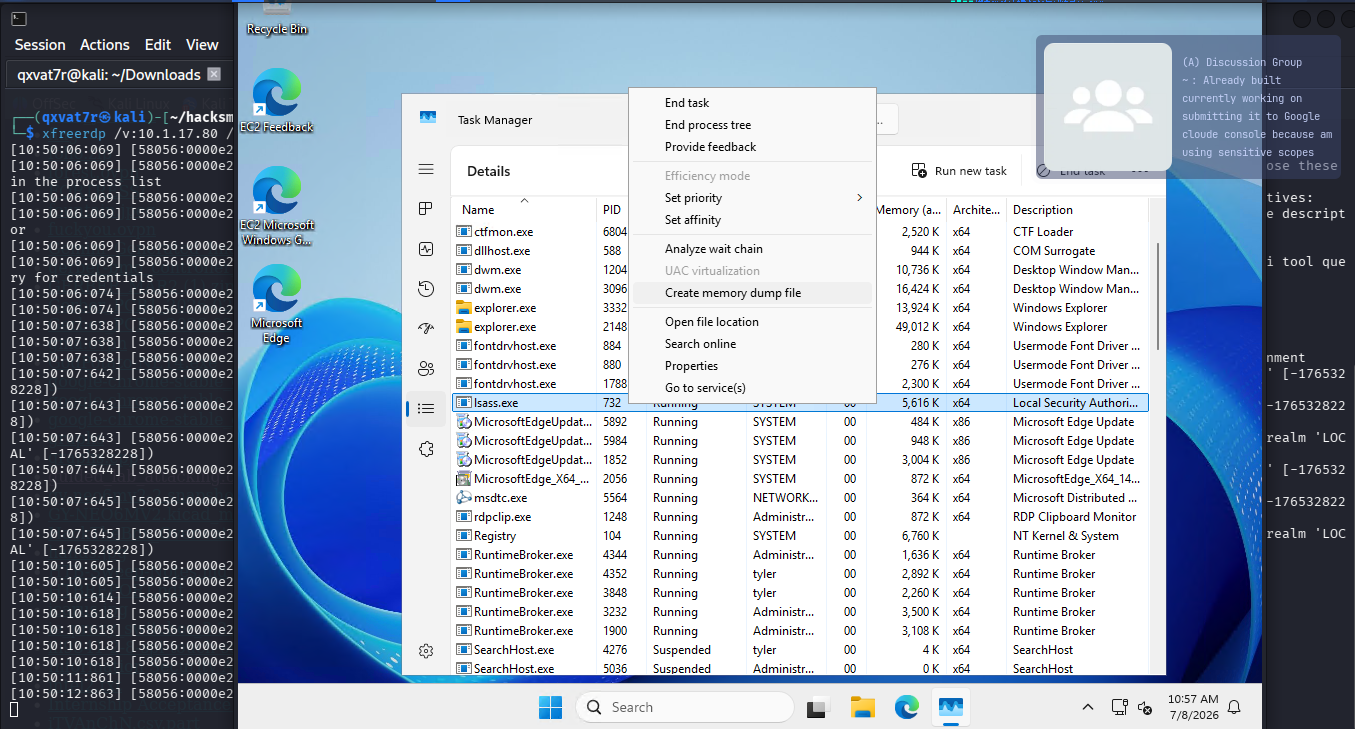Open Task Manager navigation hamburger menu

426,170
